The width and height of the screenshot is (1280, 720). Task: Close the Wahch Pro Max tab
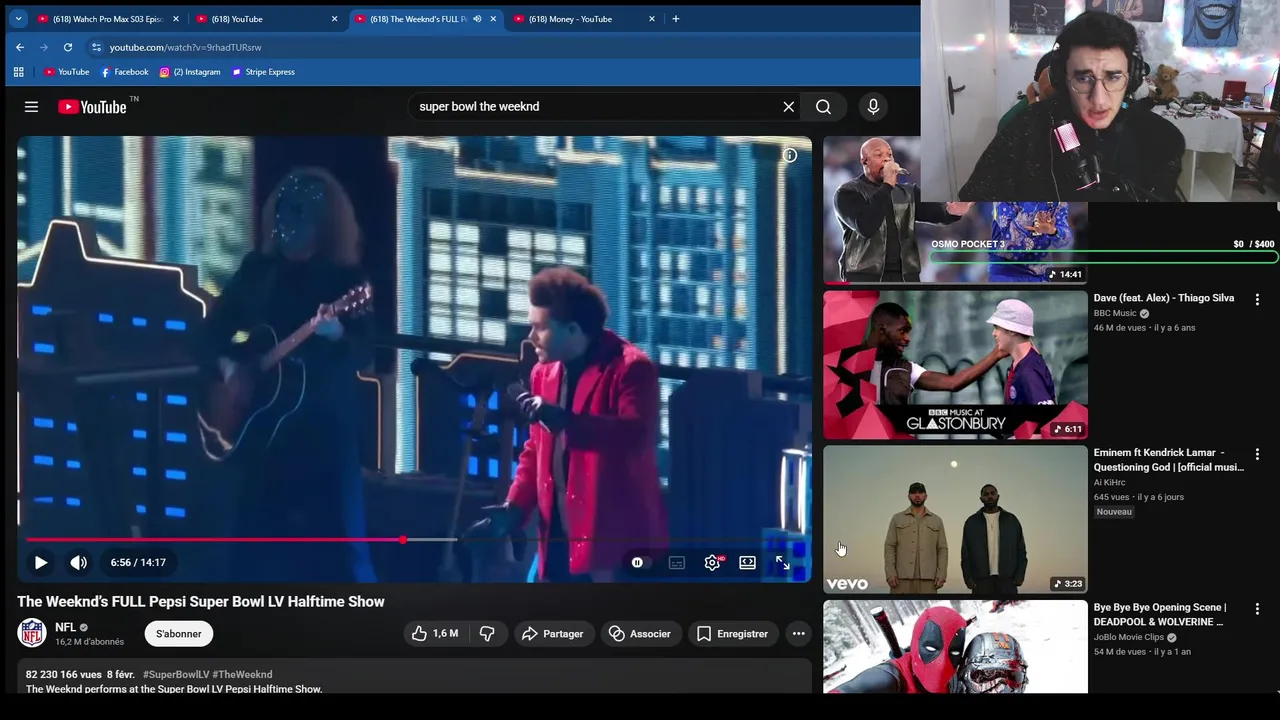[175, 19]
